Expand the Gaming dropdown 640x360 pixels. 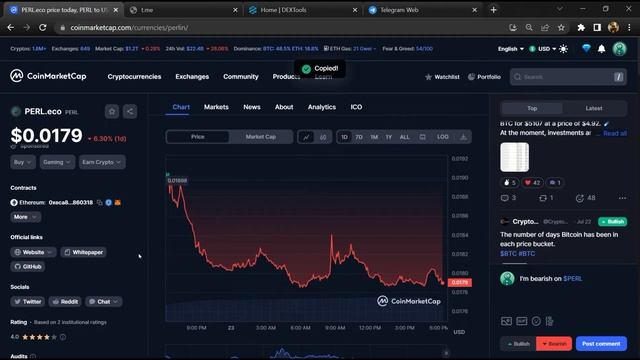[57, 162]
